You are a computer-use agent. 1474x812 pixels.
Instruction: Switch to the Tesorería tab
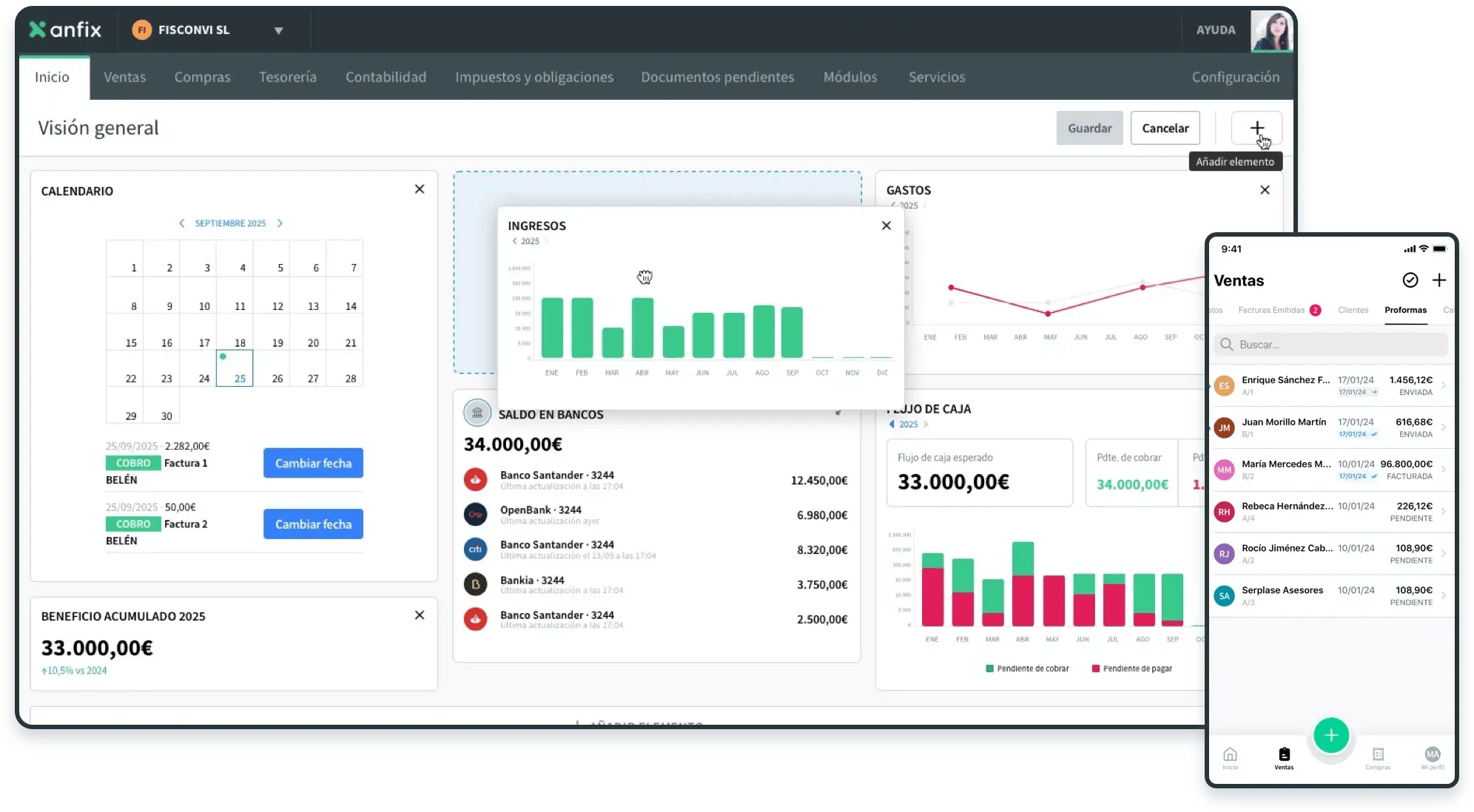287,77
